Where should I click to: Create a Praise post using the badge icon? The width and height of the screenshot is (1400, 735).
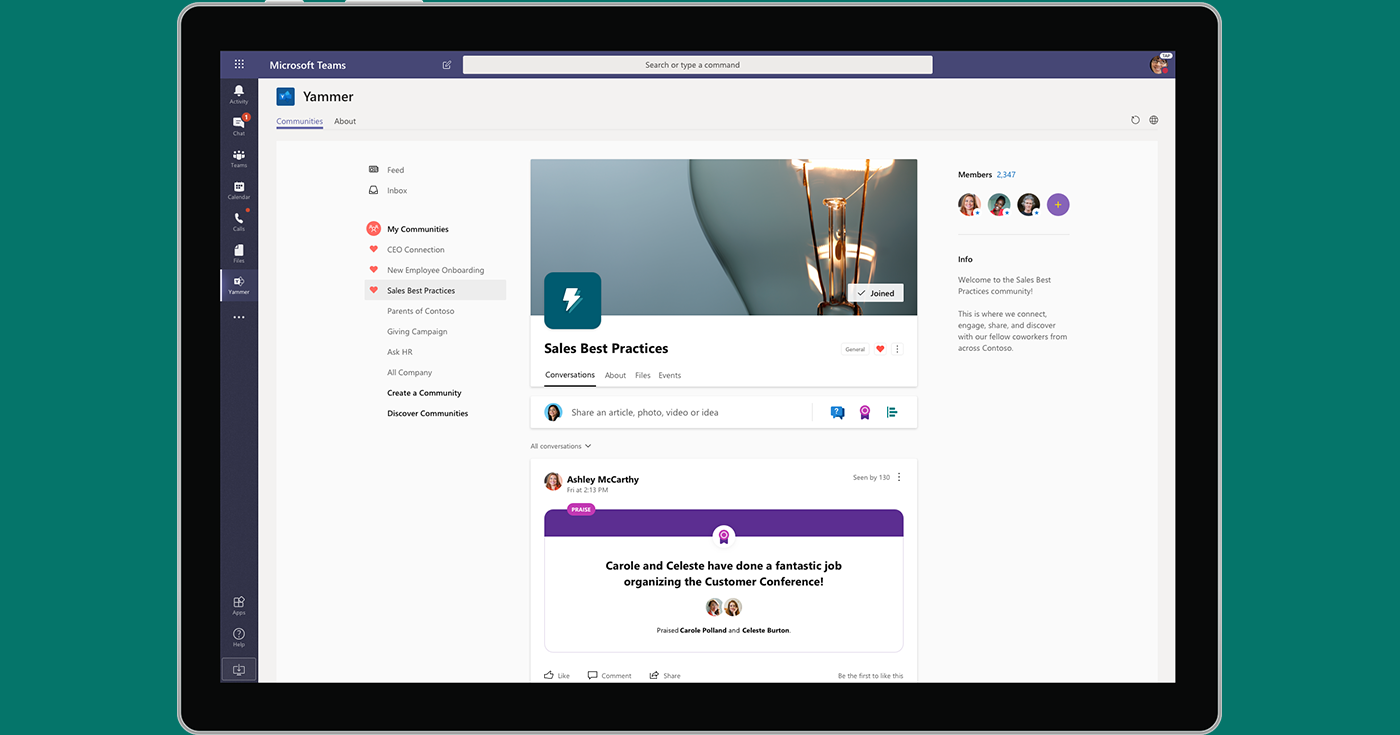(864, 411)
